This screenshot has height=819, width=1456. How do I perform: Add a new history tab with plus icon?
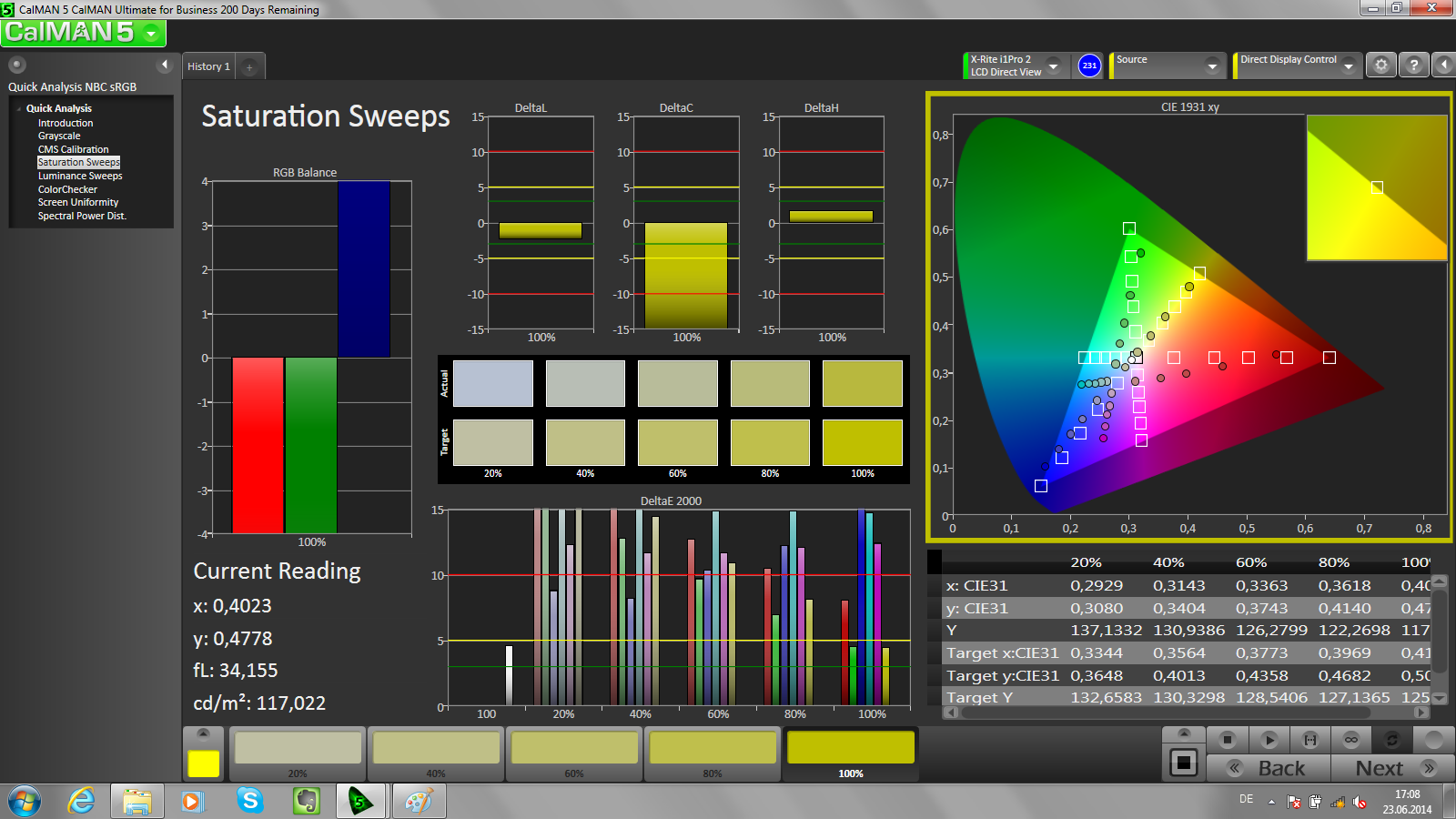tap(249, 66)
